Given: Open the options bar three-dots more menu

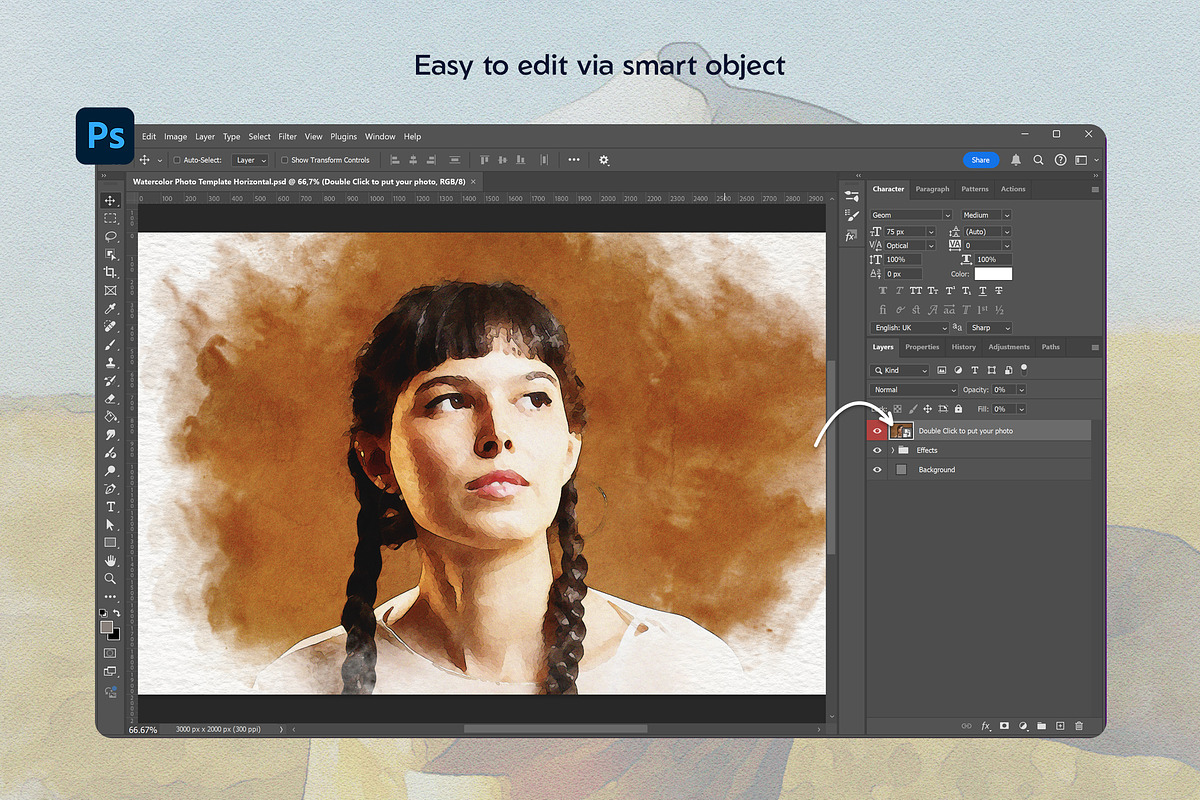Looking at the screenshot, I should pos(574,160).
